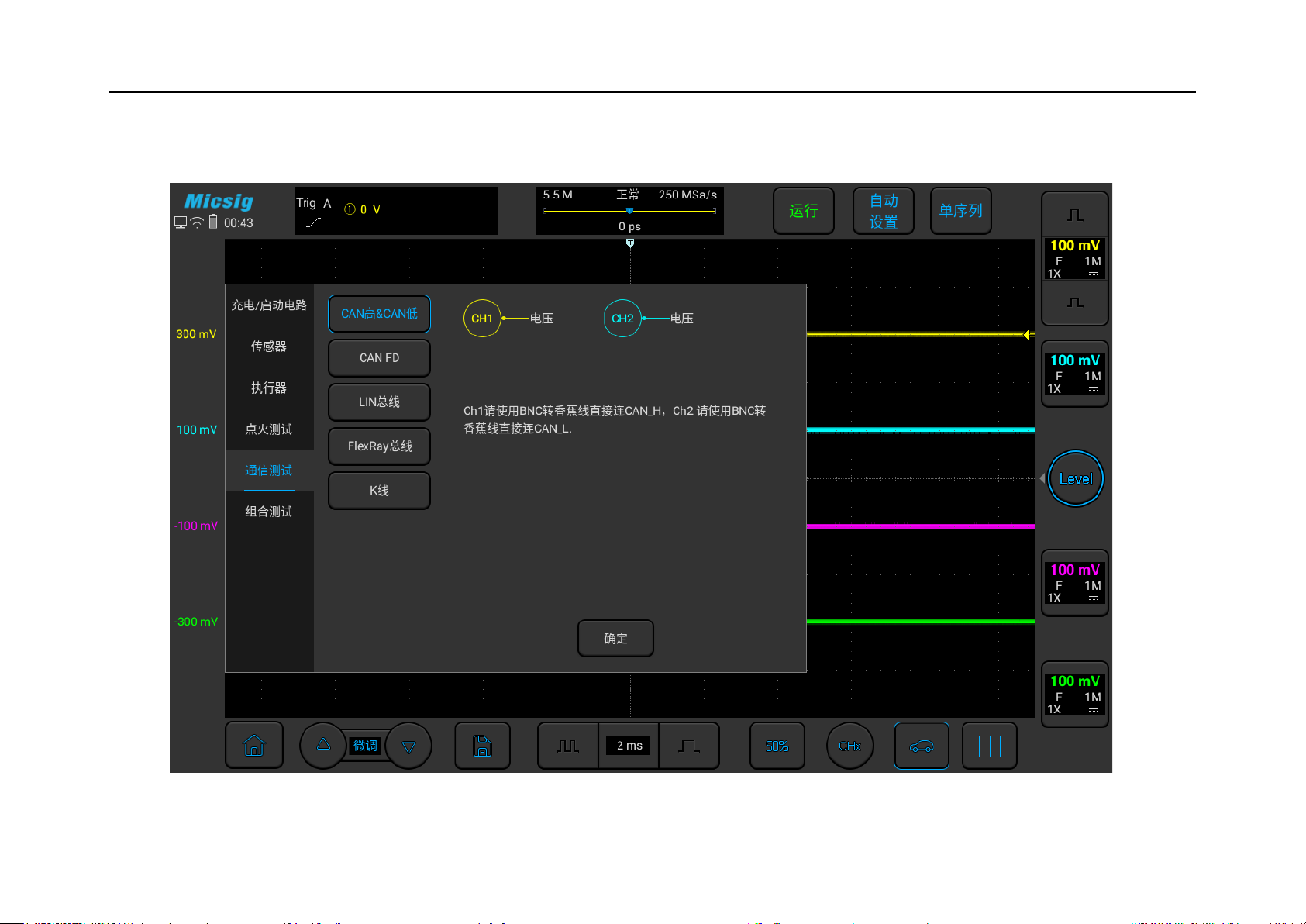Select the LIN总线 test option
1306x924 pixels.
click(x=379, y=402)
